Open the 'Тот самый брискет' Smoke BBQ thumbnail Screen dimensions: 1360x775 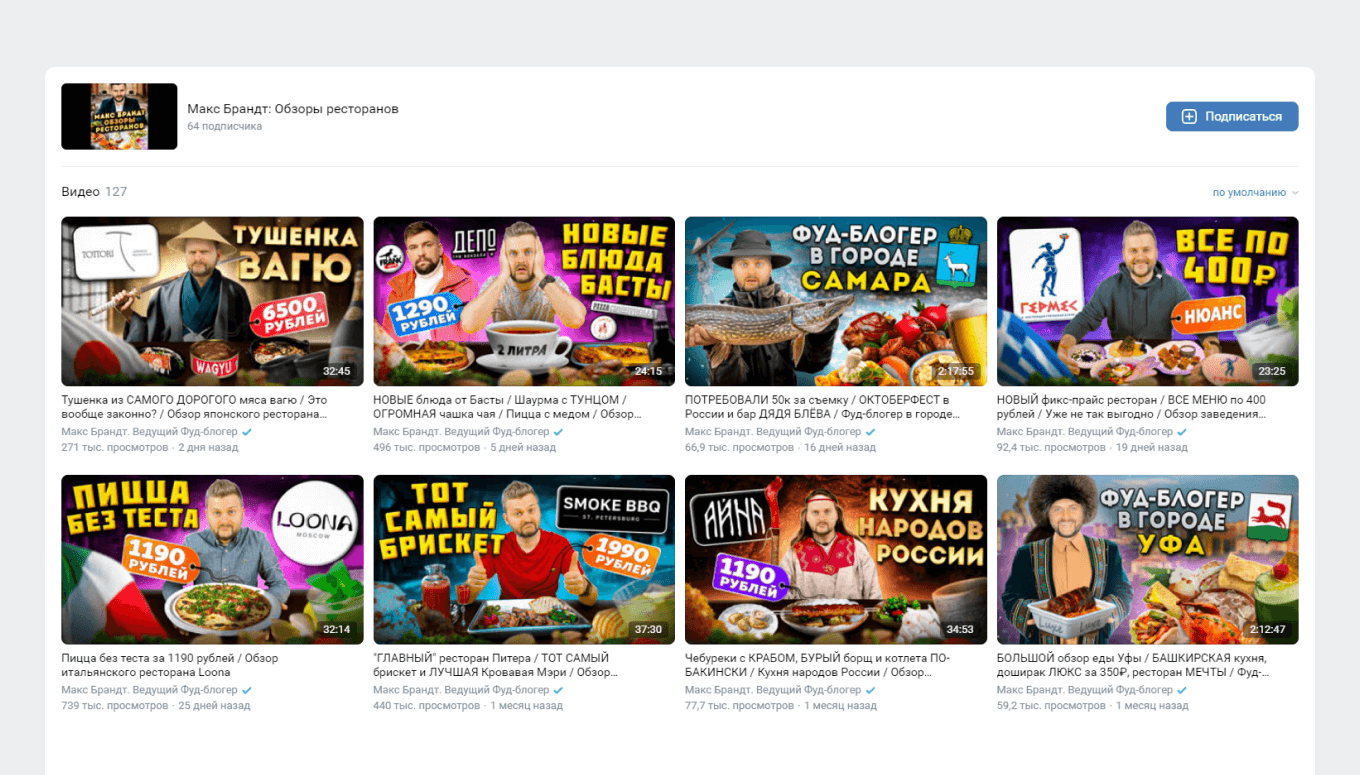click(x=524, y=559)
